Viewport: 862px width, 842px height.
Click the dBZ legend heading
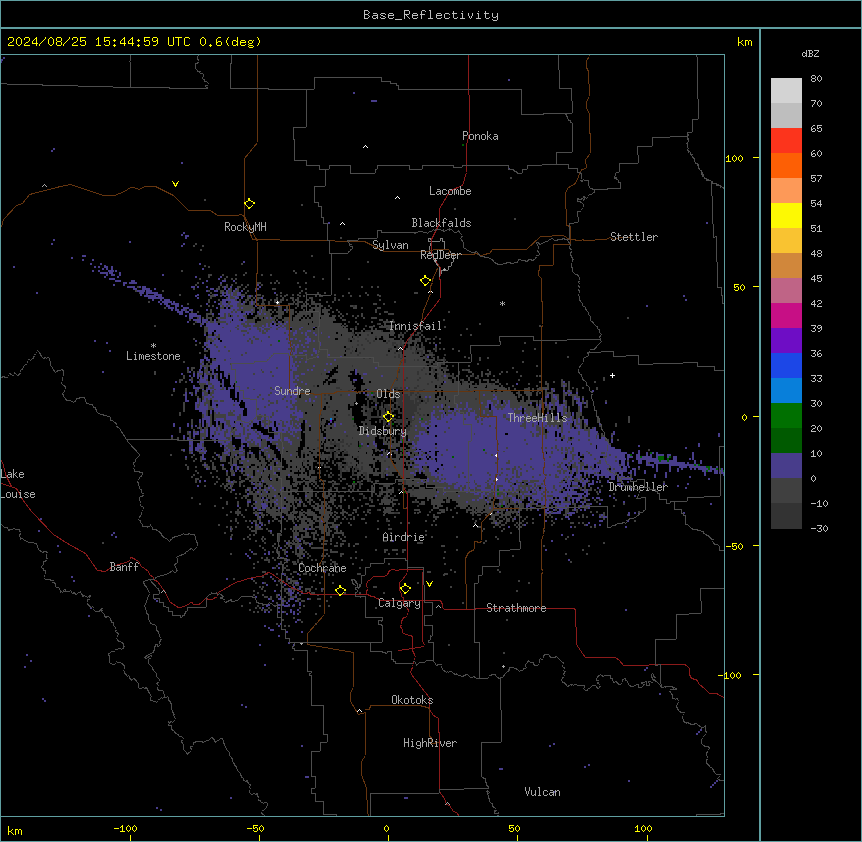[810, 53]
